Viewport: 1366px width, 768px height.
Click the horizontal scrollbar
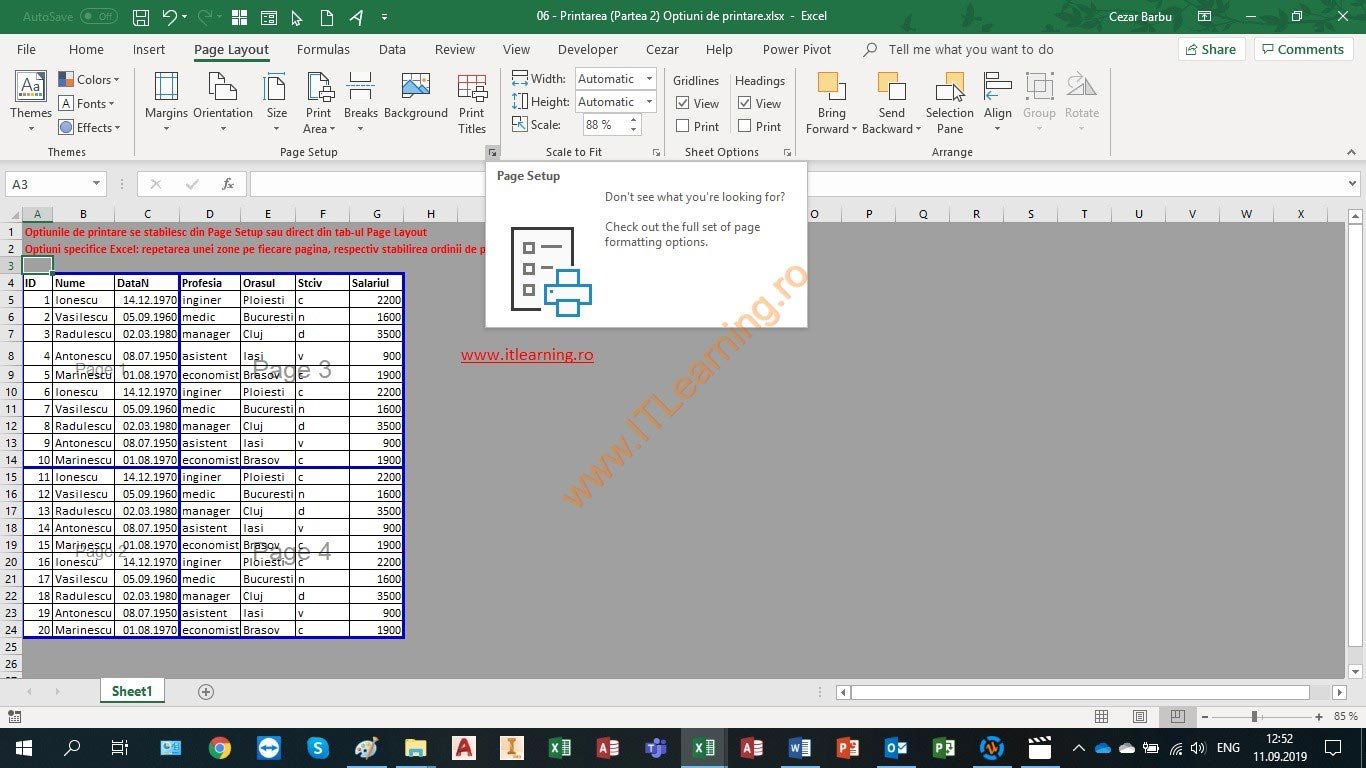1080,692
